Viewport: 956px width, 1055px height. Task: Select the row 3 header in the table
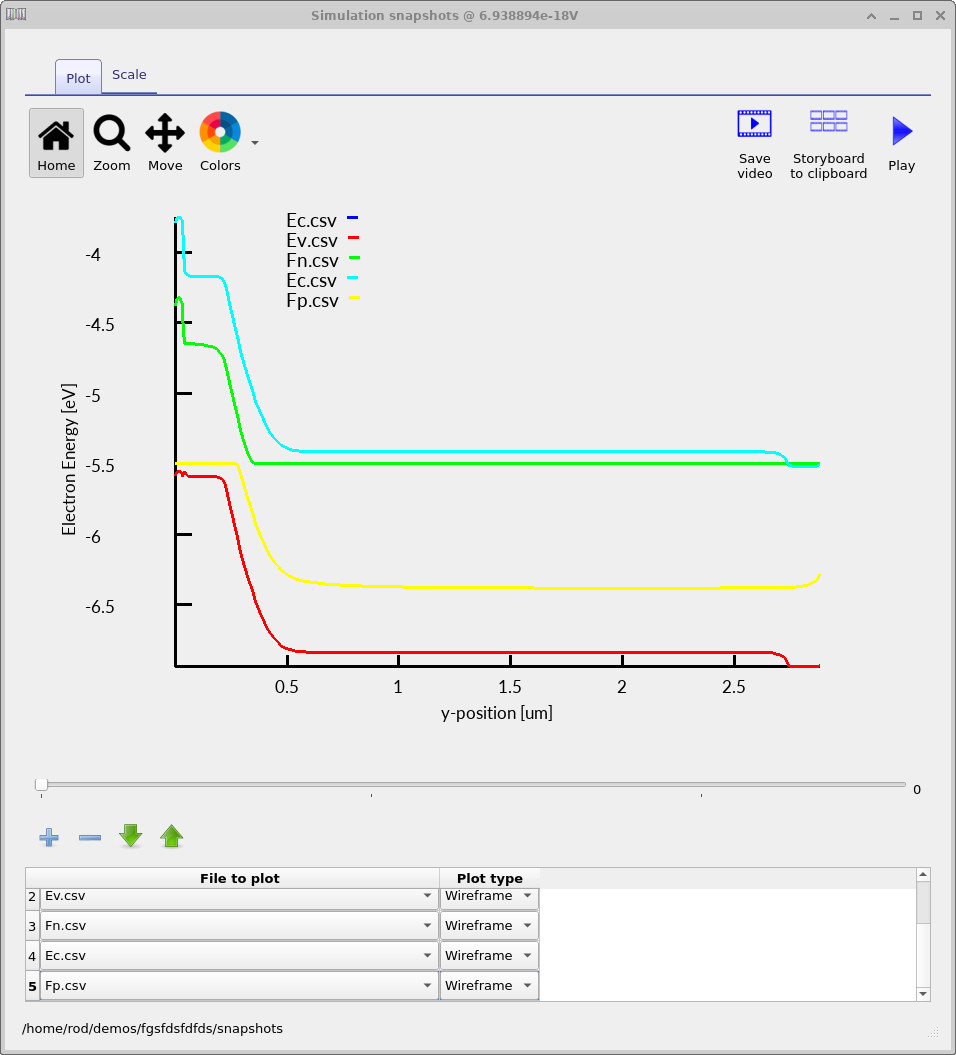[32, 926]
